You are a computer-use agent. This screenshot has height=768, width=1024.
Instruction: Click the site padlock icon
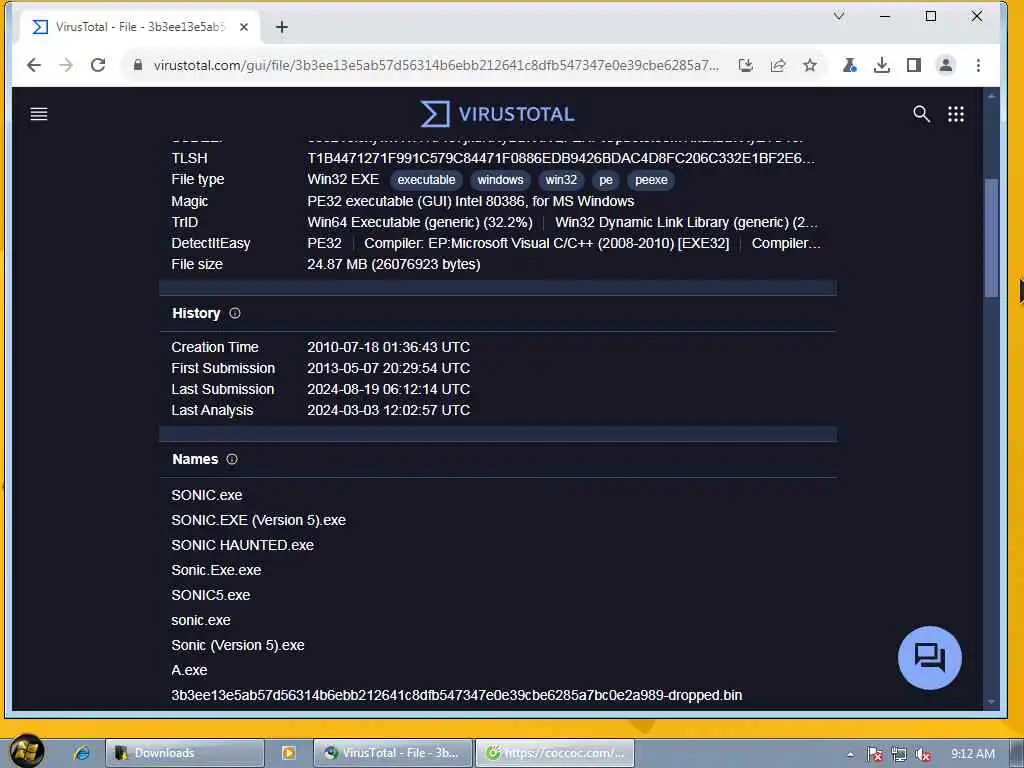138,65
